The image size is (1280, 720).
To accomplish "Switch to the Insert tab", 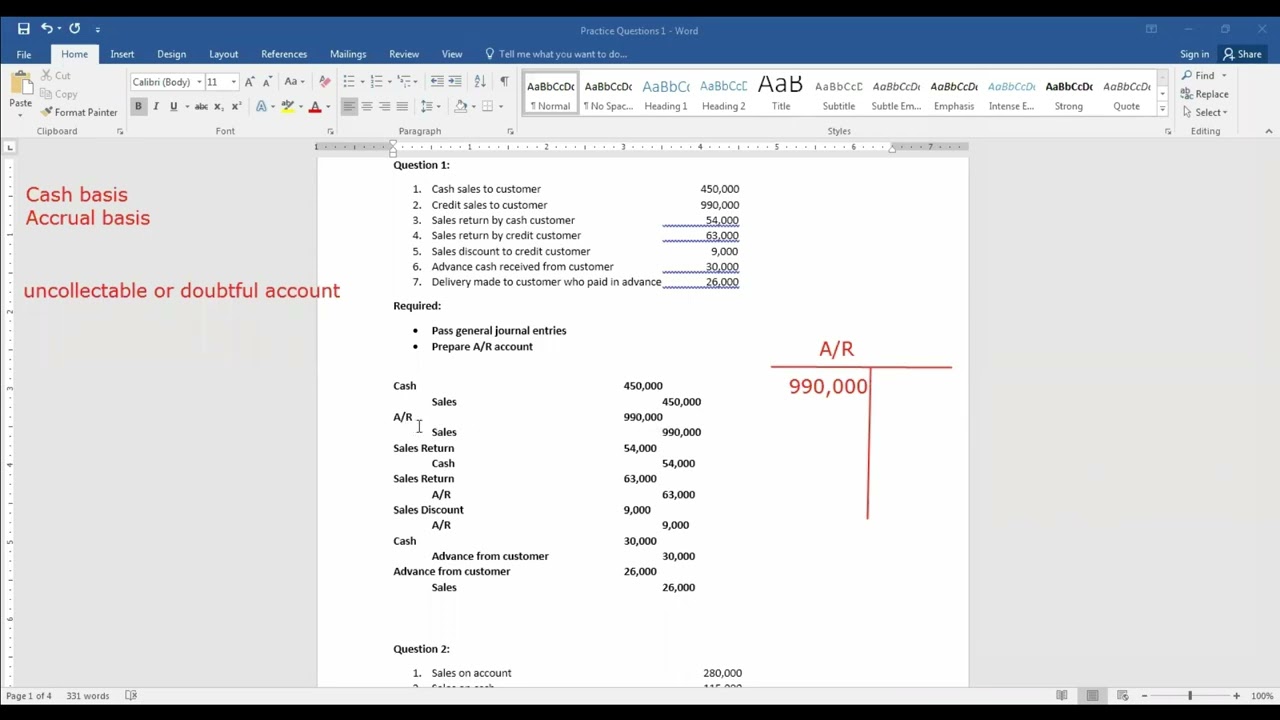I will coord(122,54).
